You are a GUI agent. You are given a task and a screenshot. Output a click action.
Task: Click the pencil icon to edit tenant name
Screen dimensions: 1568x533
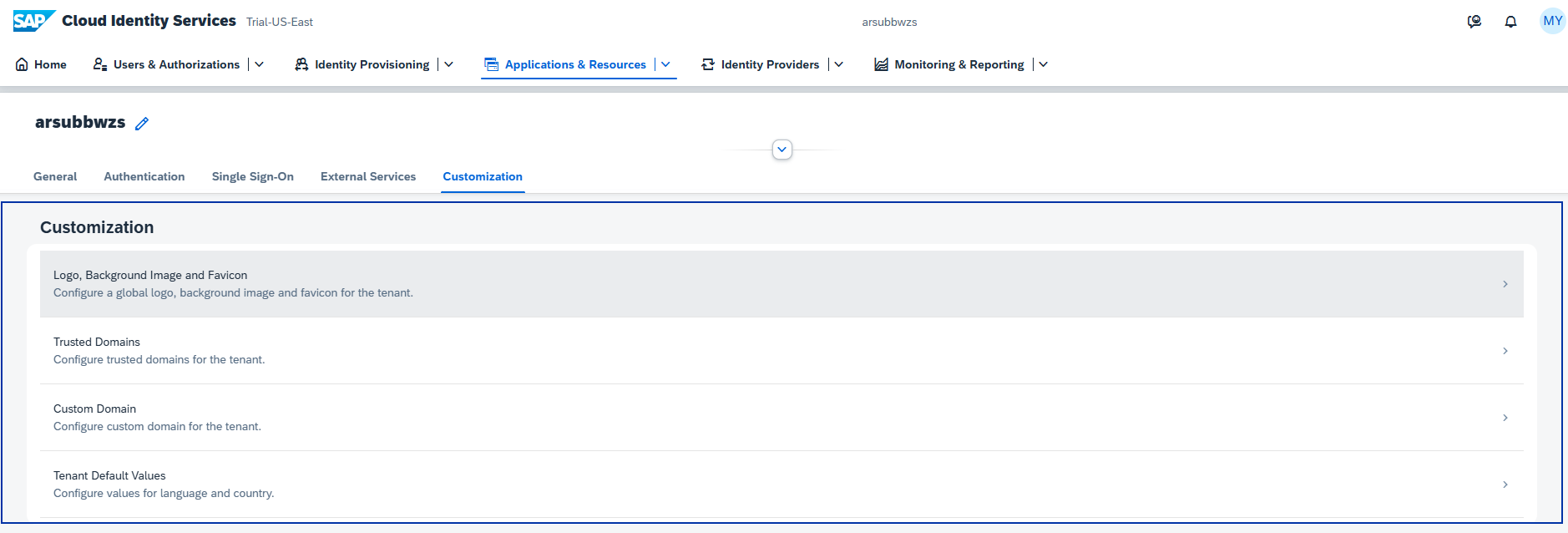(x=142, y=124)
